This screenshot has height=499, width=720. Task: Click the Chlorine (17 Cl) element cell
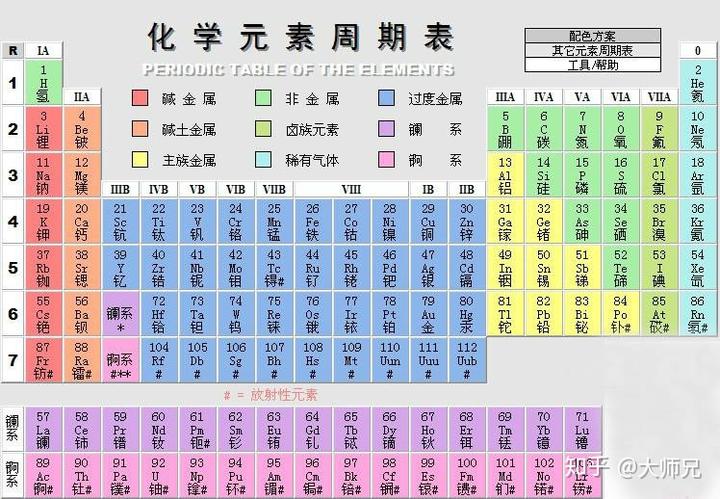(x=659, y=175)
